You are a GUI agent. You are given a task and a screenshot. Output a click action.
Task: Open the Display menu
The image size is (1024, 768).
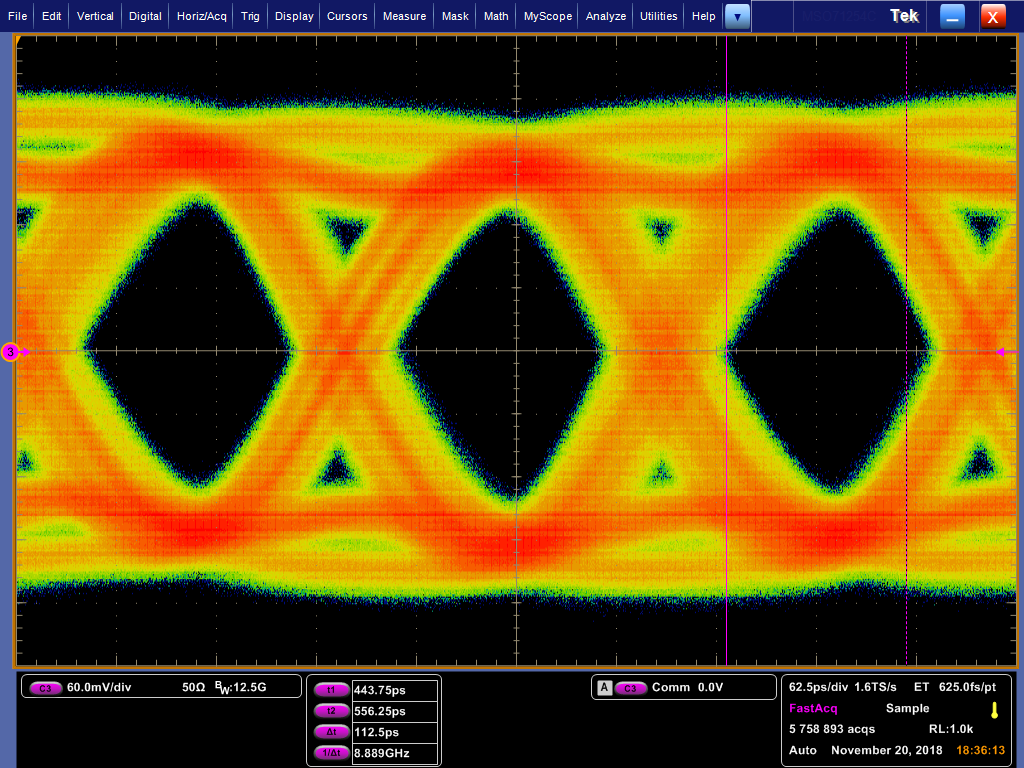pos(294,16)
